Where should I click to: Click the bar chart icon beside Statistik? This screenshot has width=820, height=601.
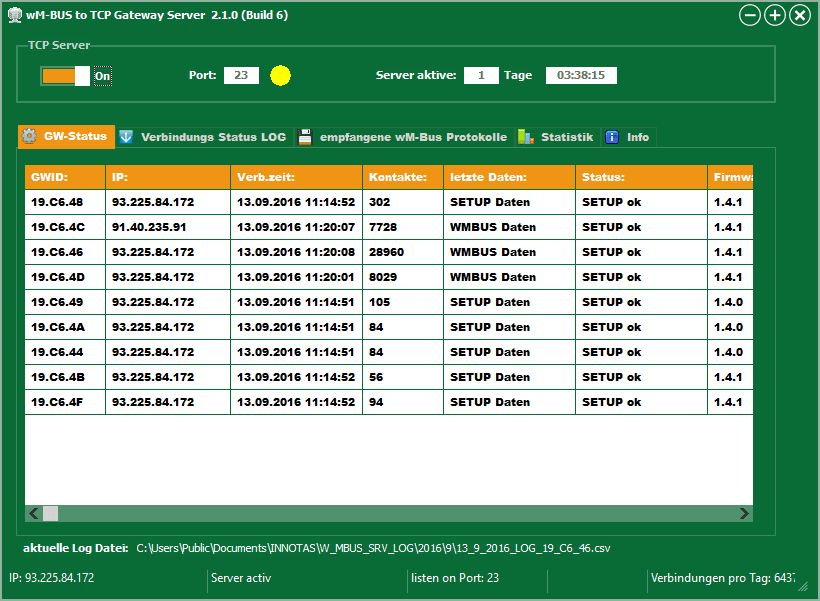point(526,137)
